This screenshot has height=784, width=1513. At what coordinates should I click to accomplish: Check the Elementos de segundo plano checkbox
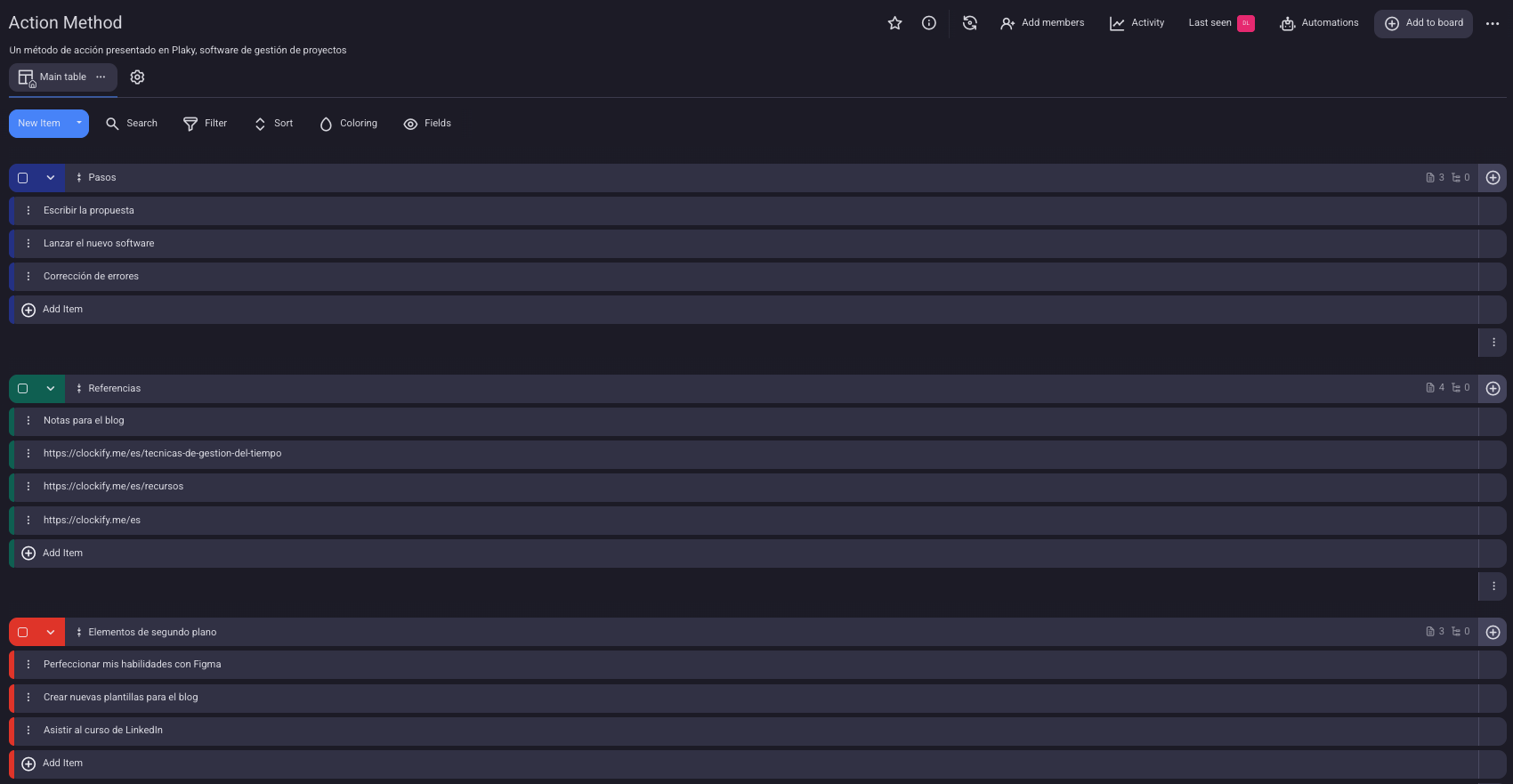23,633
